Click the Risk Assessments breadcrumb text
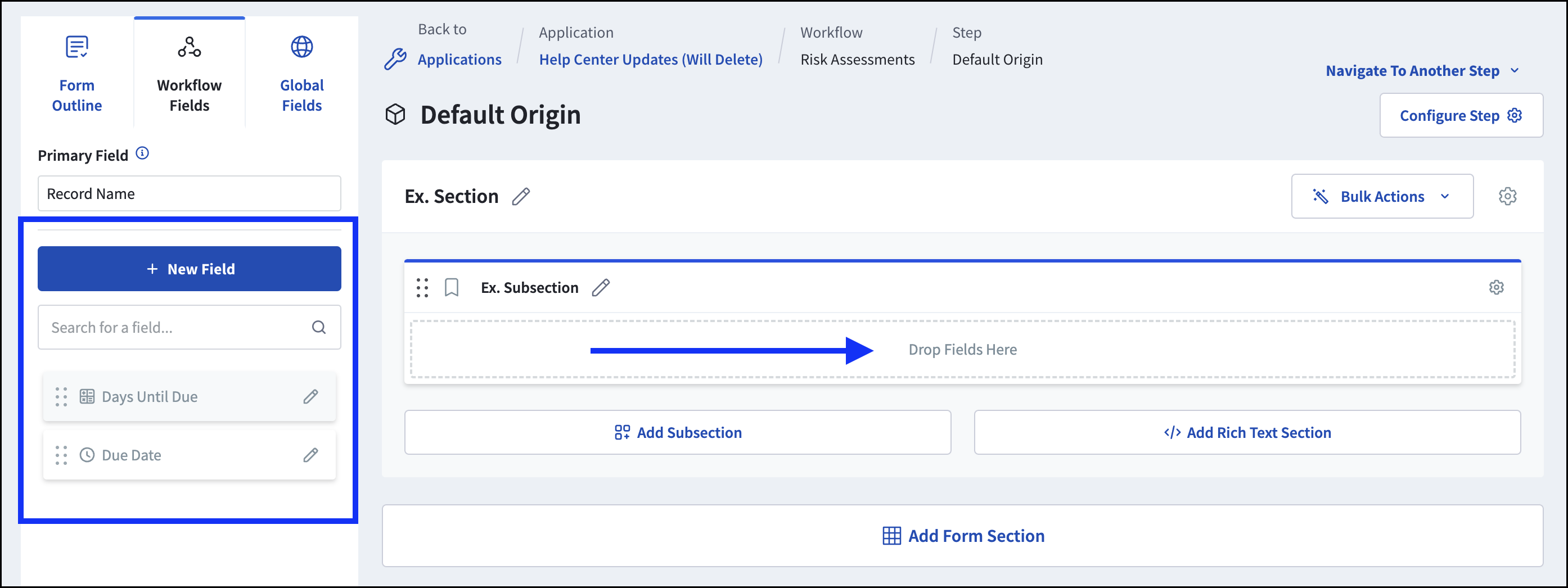The width and height of the screenshot is (1568, 588). (857, 60)
